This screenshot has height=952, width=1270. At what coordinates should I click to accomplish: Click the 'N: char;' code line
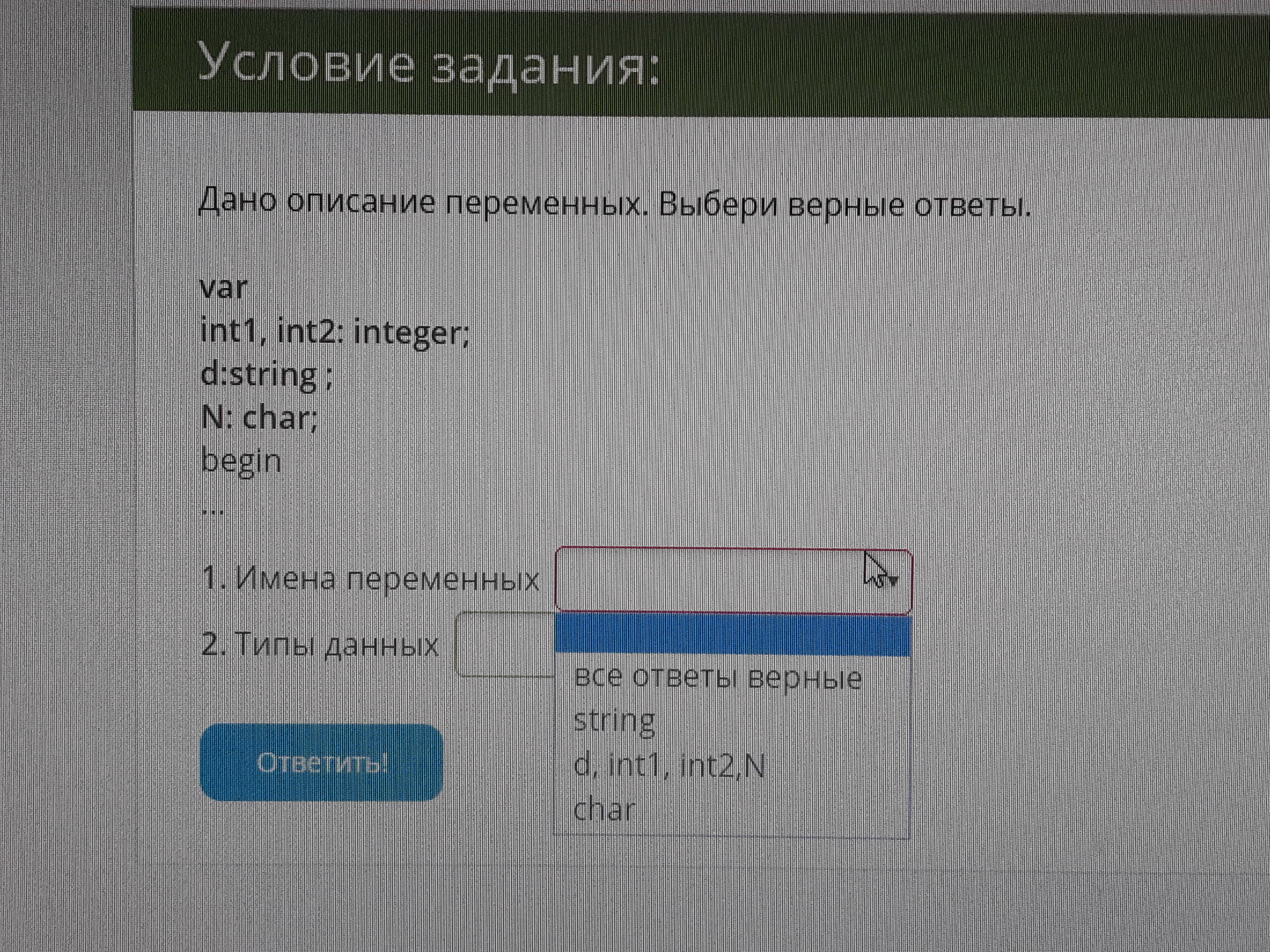tap(259, 418)
